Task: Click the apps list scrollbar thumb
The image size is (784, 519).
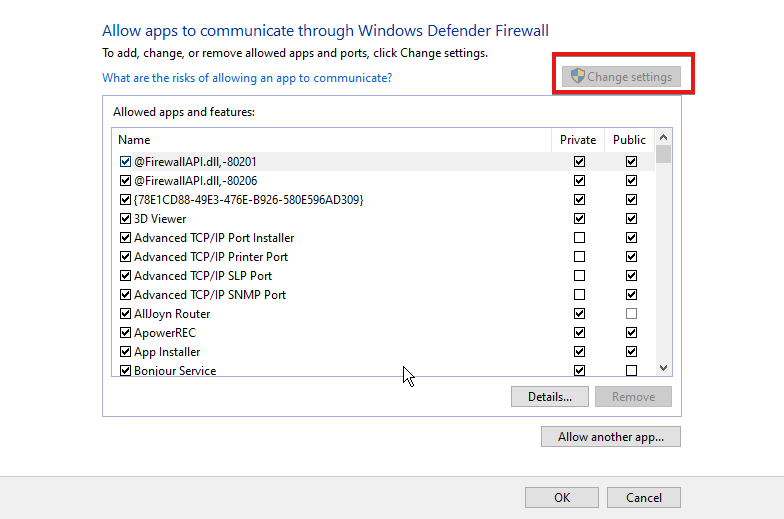Action: pyautogui.click(x=664, y=154)
